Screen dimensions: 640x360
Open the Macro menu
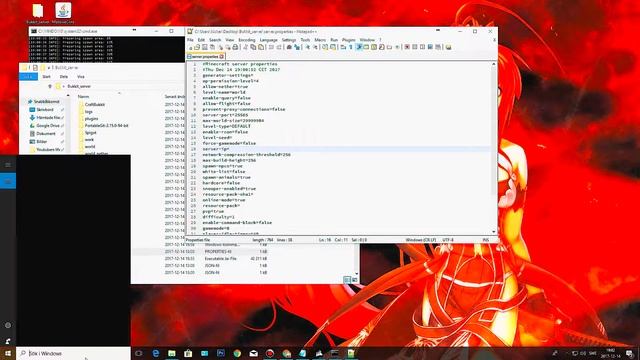click(x=320, y=40)
